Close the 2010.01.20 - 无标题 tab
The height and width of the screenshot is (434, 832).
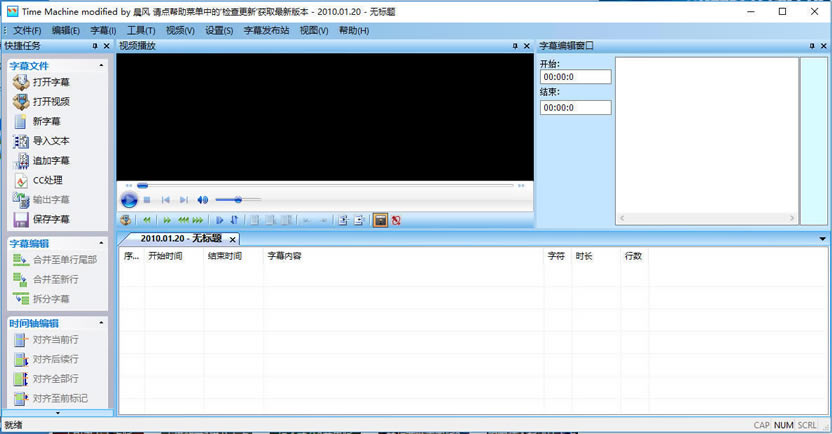click(x=233, y=239)
